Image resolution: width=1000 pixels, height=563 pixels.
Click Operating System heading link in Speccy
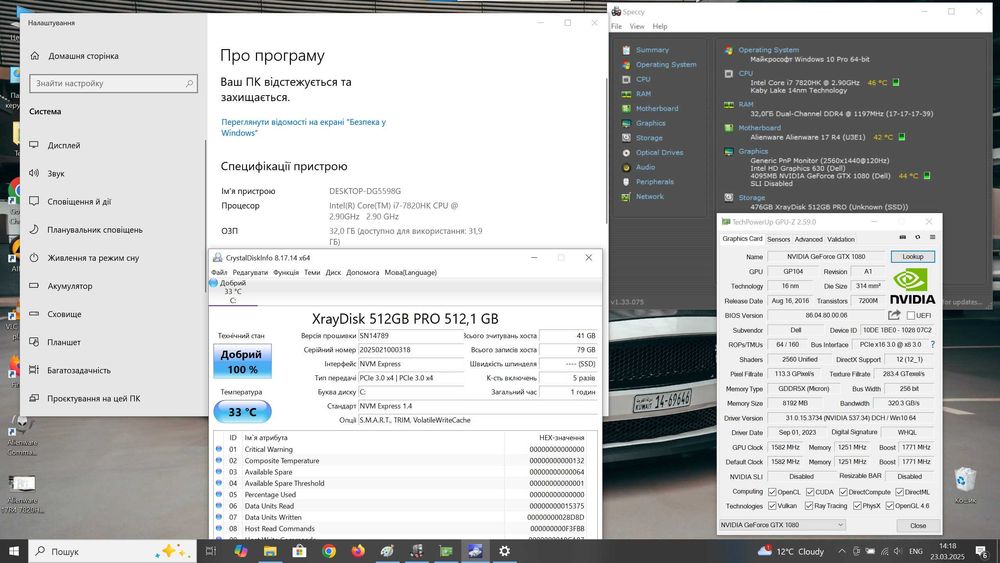pos(768,50)
